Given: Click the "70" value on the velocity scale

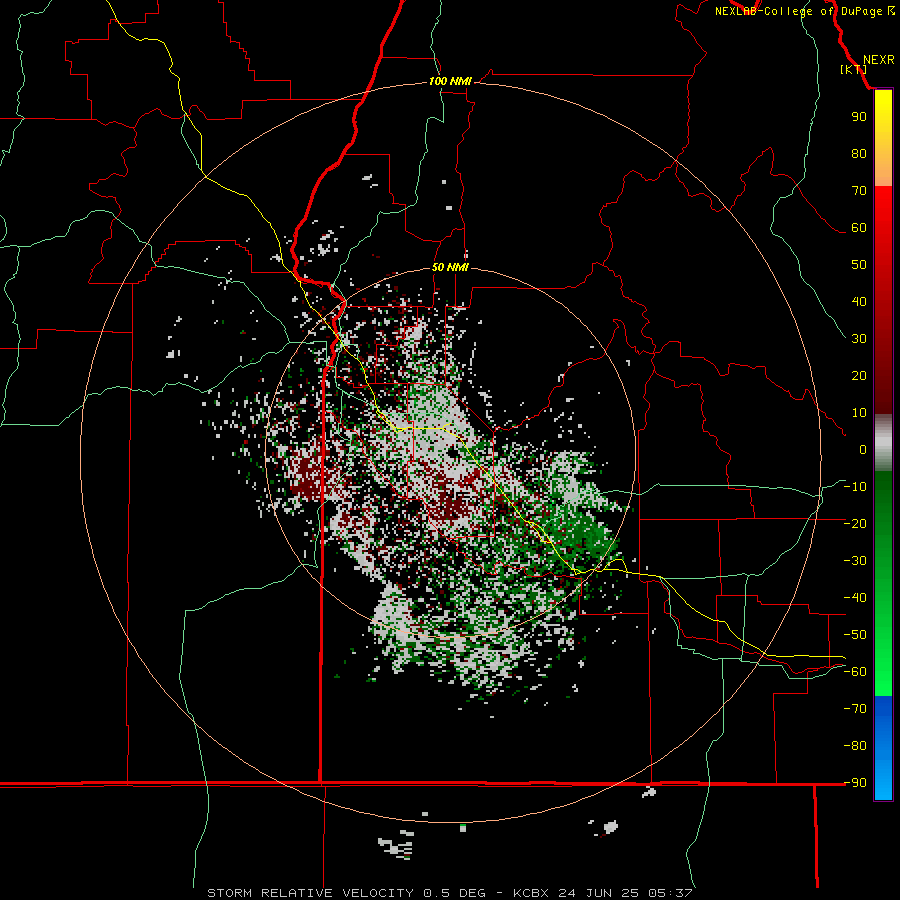Looking at the screenshot, I should coord(859,191).
